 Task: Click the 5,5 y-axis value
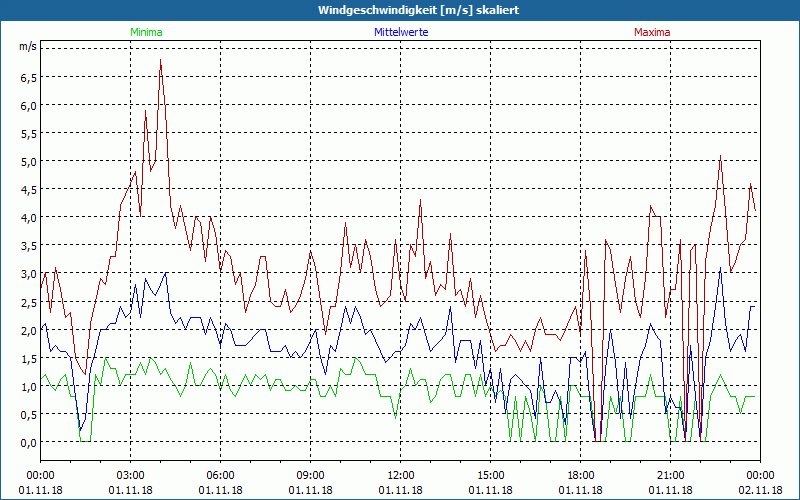tap(29, 134)
